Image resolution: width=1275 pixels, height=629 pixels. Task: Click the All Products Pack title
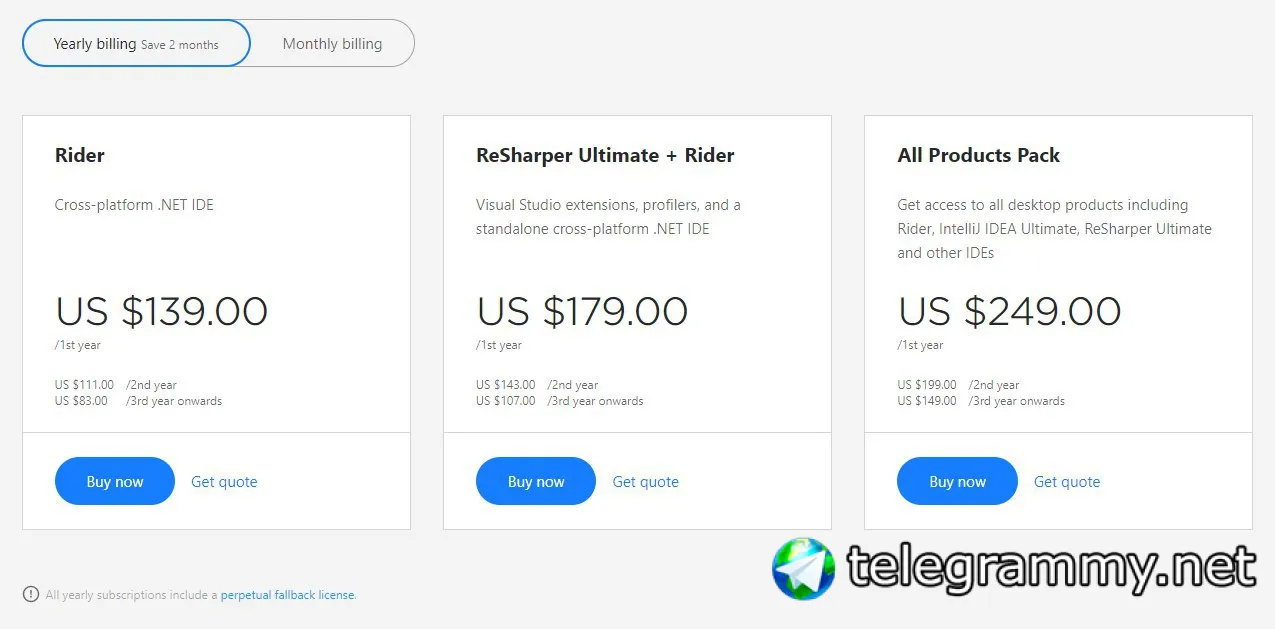tap(978, 155)
